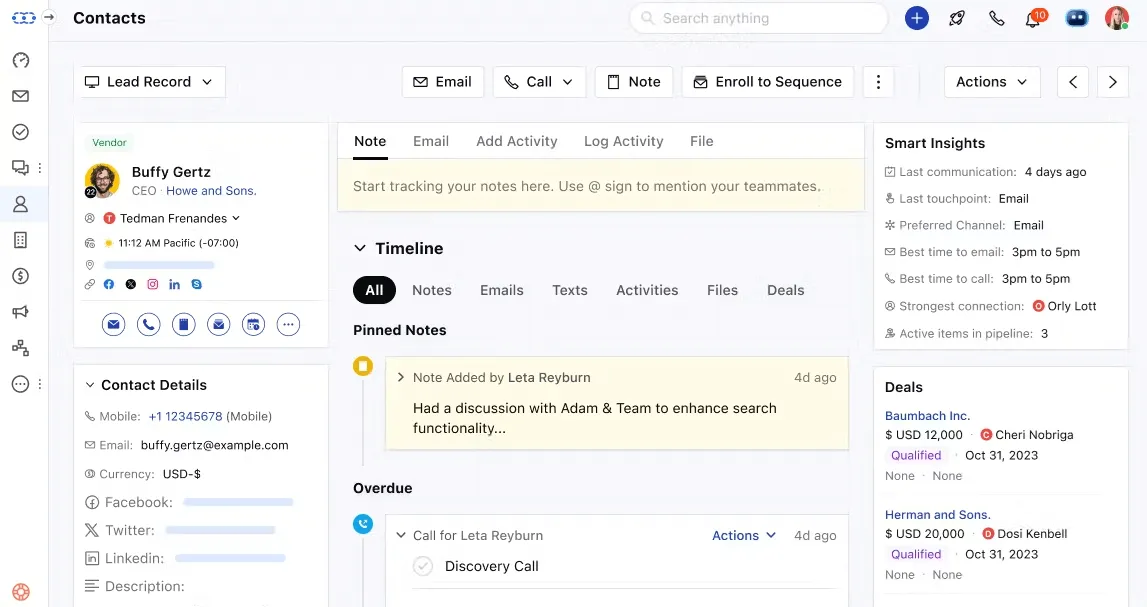Open the Skype icon on contact card
Viewport: 1147px width, 607px height.
[x=197, y=284]
